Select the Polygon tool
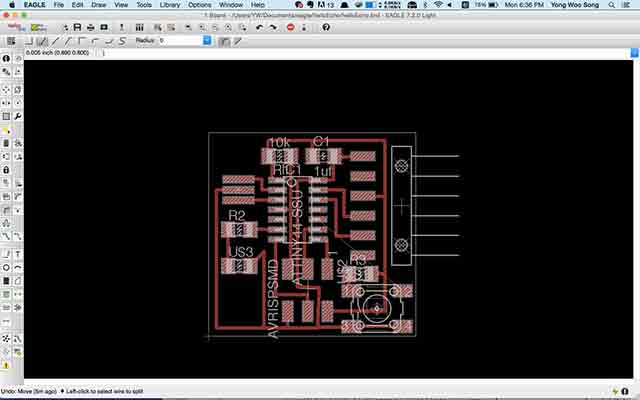The height and width of the screenshot is (400, 640). point(18,281)
